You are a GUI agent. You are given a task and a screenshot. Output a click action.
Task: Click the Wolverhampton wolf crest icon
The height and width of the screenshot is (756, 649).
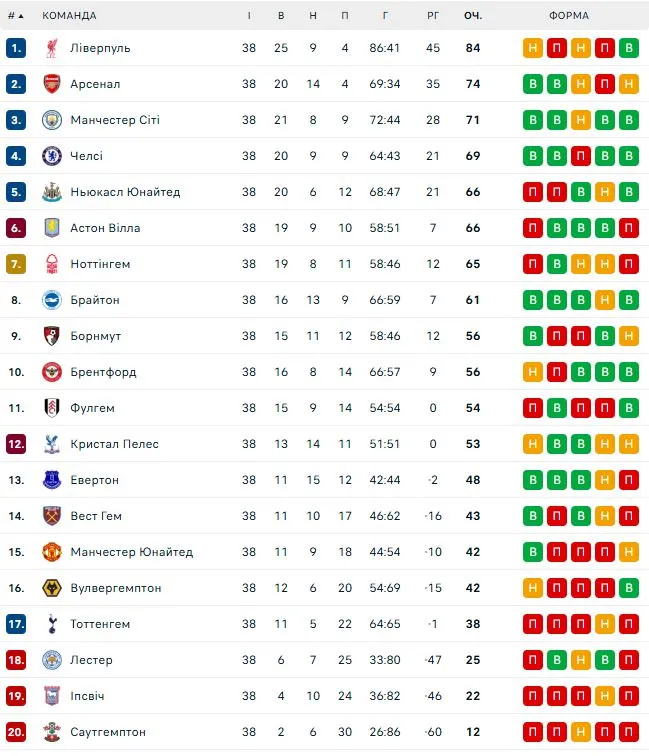pyautogui.click(x=52, y=588)
